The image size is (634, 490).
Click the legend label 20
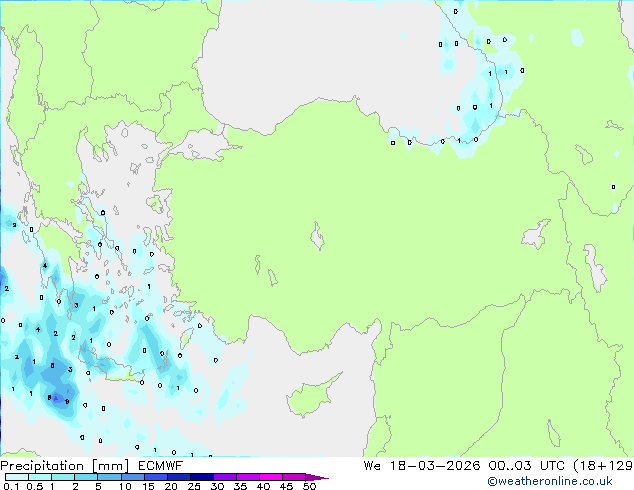pyautogui.click(x=171, y=486)
